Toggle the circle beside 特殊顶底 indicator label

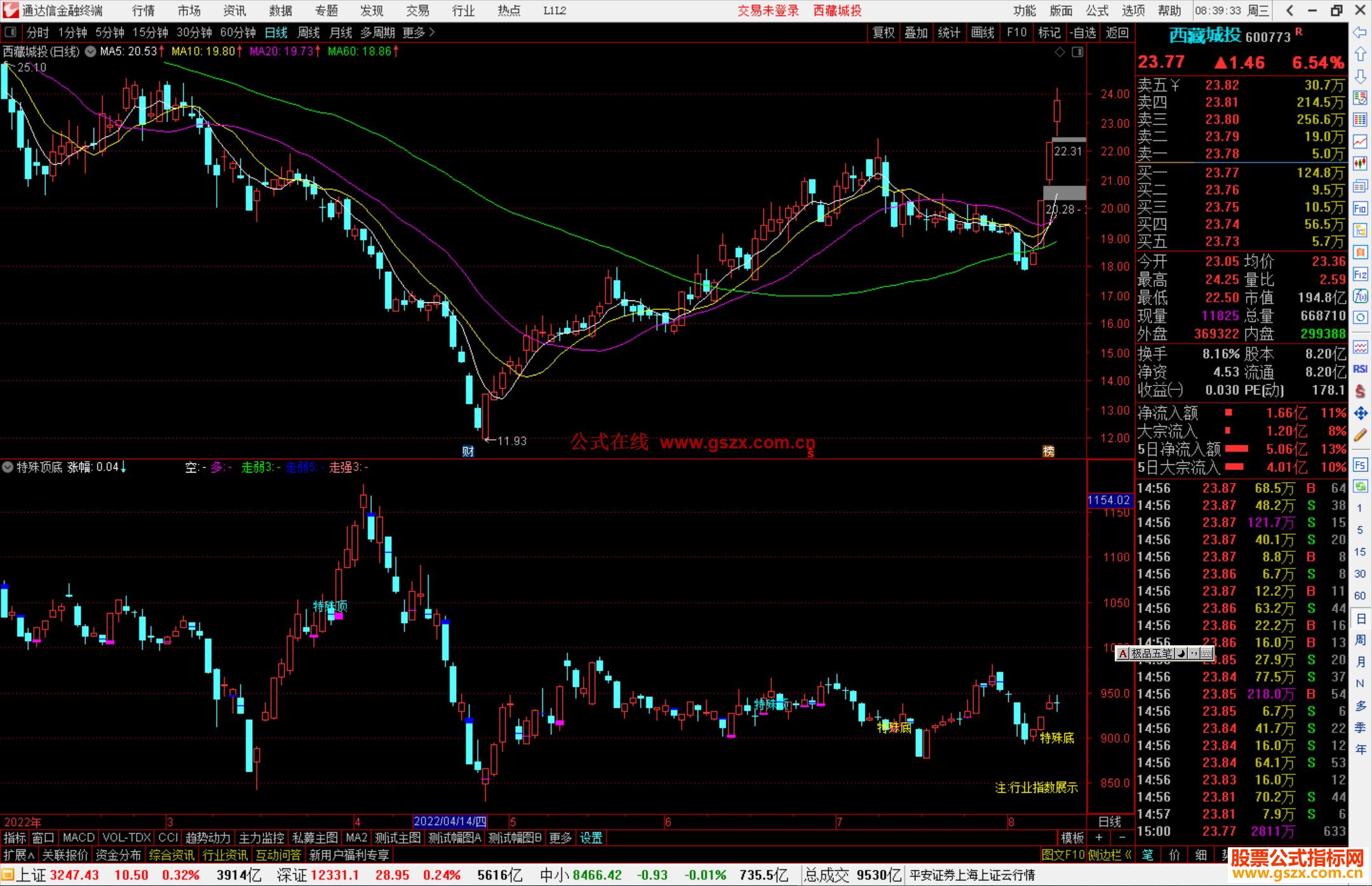click(8, 467)
